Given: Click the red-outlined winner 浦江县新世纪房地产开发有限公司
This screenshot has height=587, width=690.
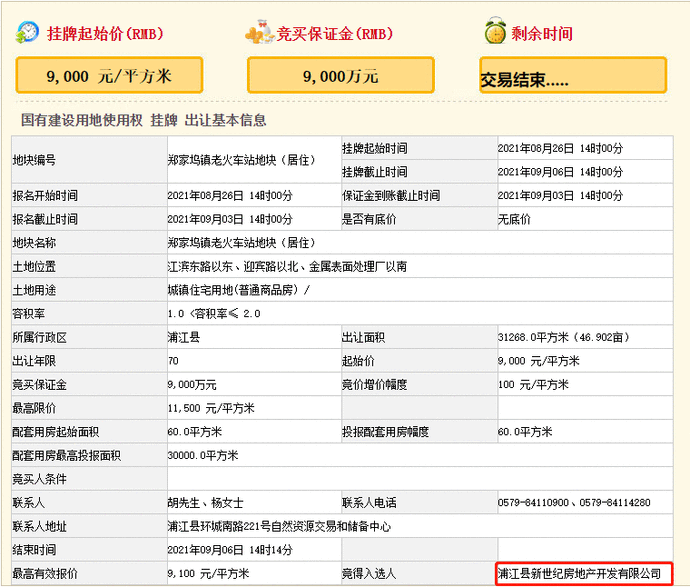Looking at the screenshot, I should [x=581, y=573].
